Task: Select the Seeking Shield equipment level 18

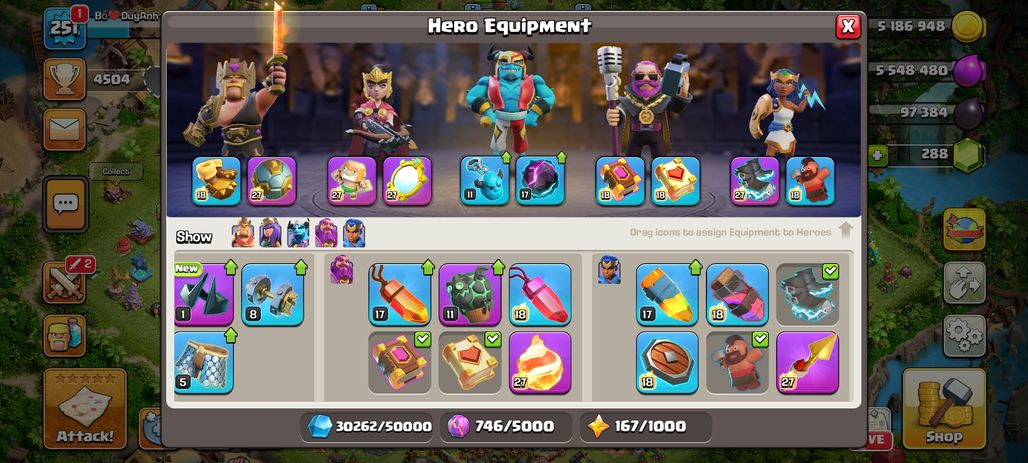Action: 667,363
